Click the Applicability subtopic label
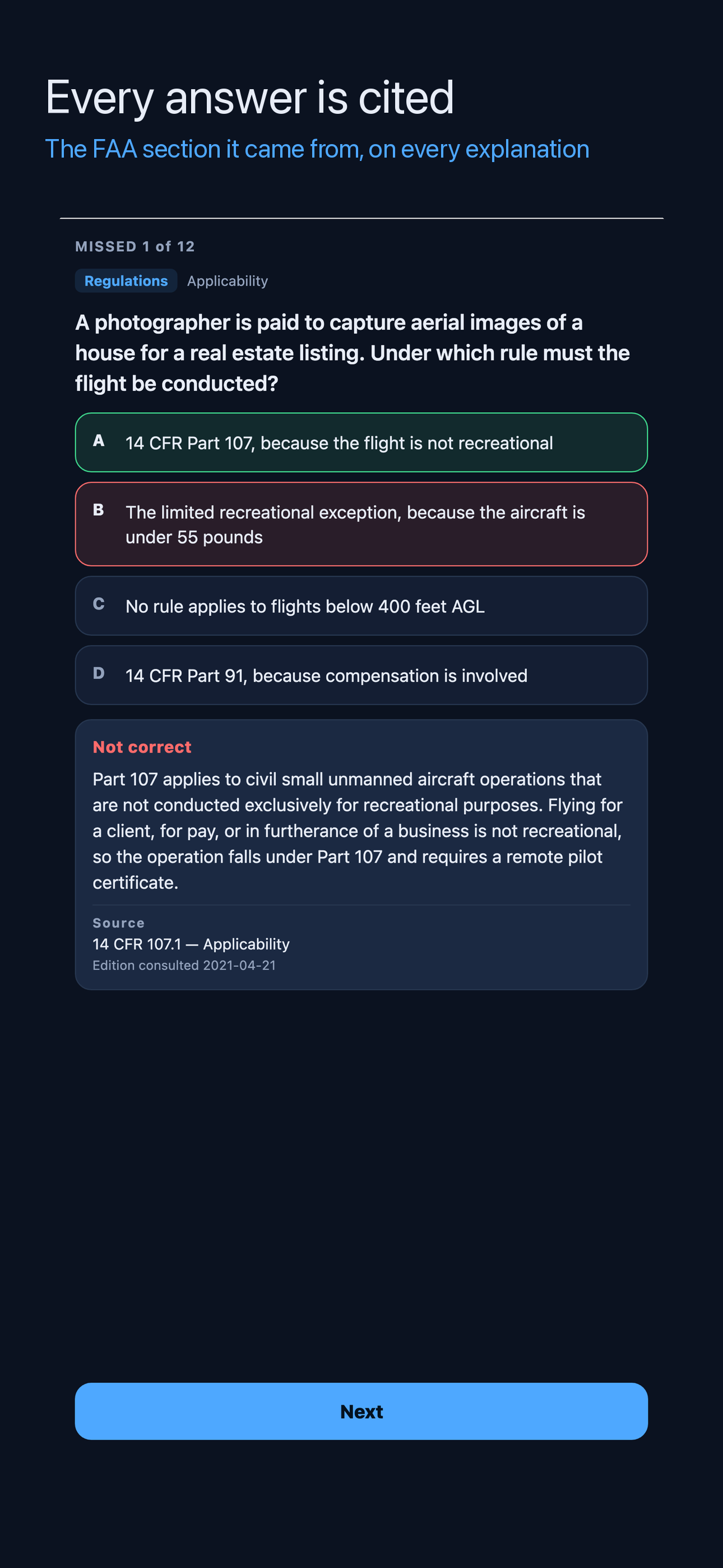The width and height of the screenshot is (723, 1568). point(227,280)
